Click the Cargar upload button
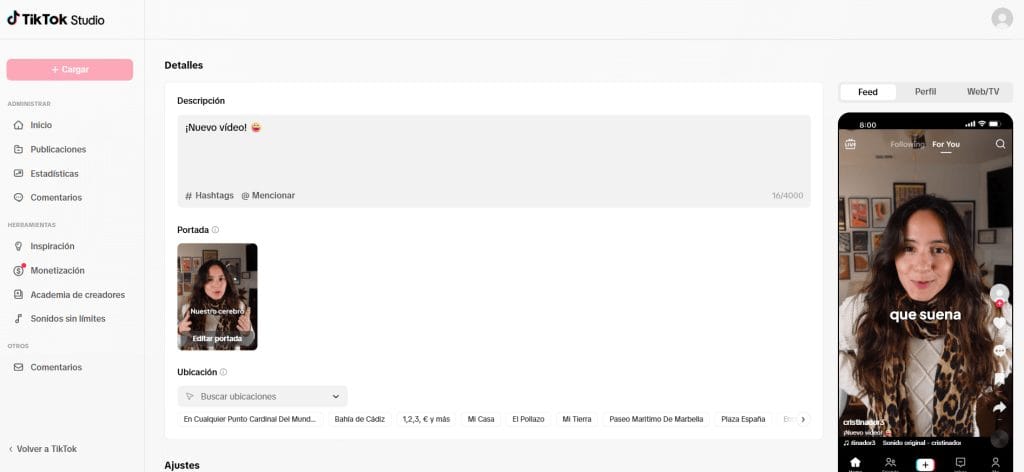 (70, 69)
